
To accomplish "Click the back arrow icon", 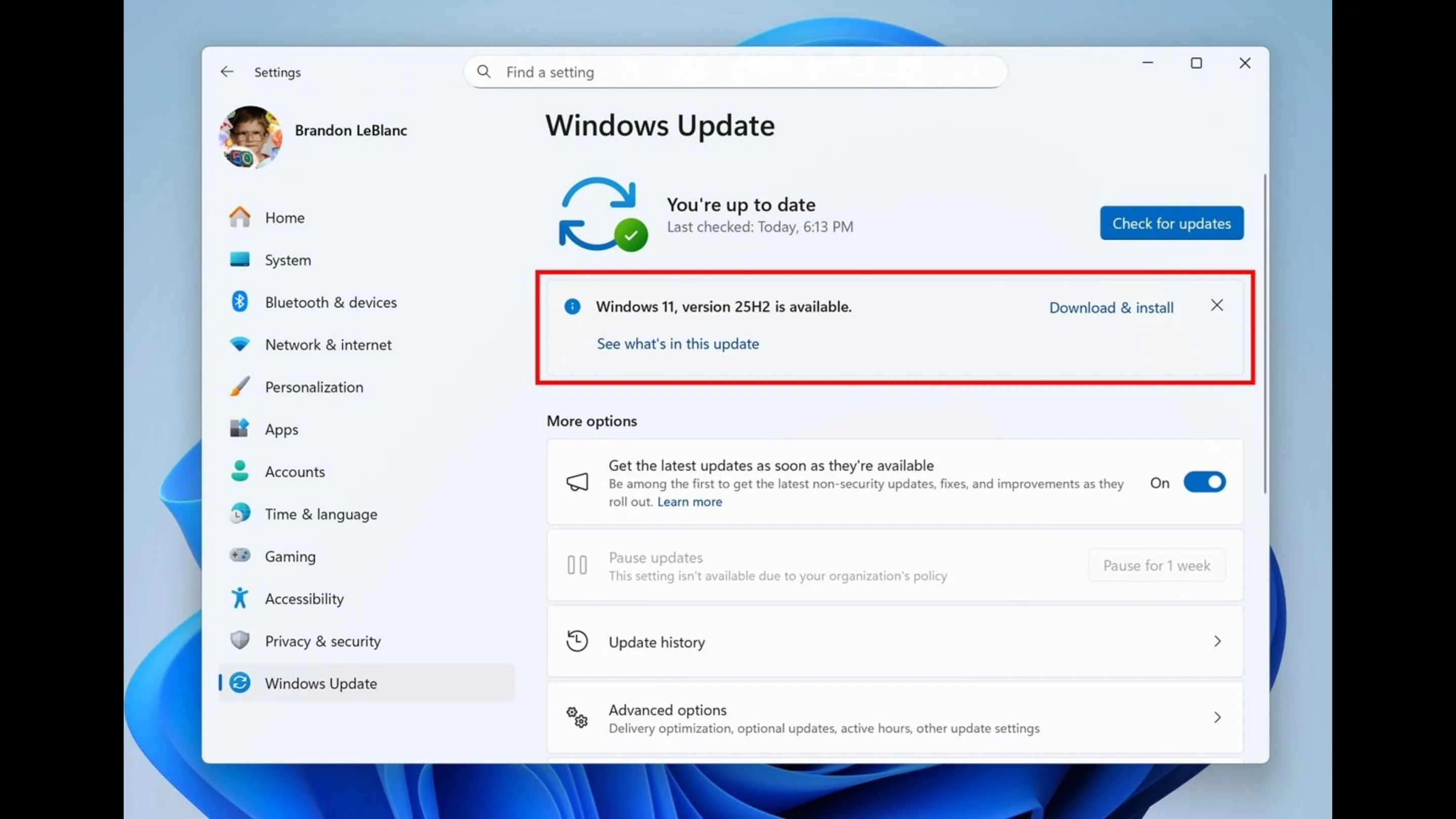I will click(226, 72).
